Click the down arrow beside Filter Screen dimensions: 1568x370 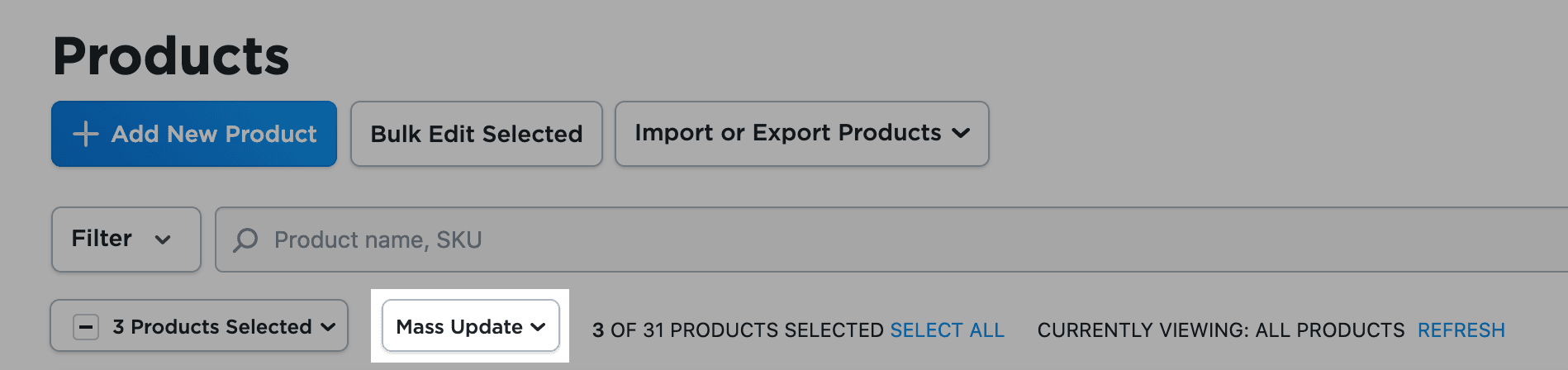pyautogui.click(x=163, y=240)
